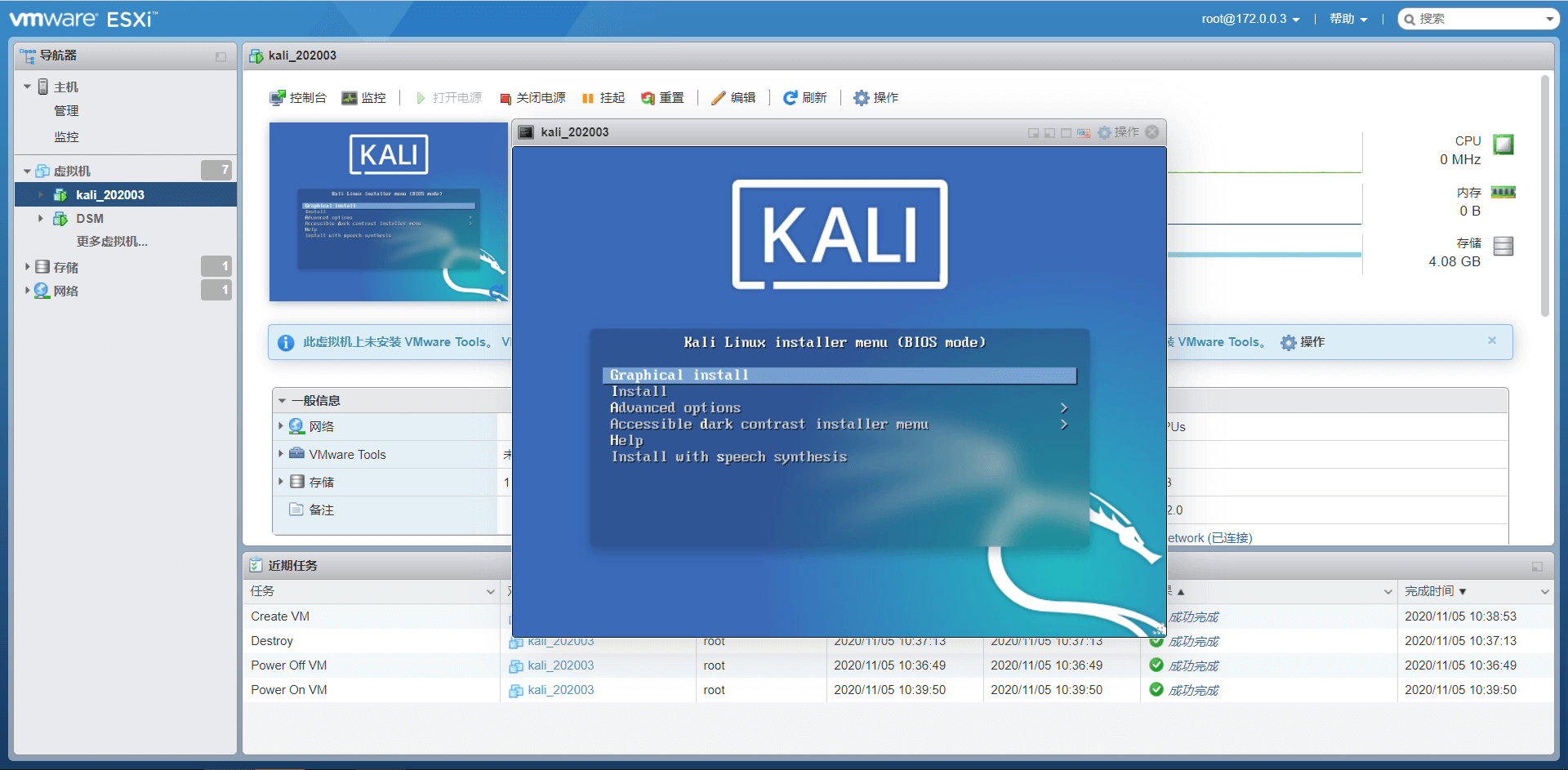Expand the 存储 row in general info
1568x770 pixels.
click(281, 482)
